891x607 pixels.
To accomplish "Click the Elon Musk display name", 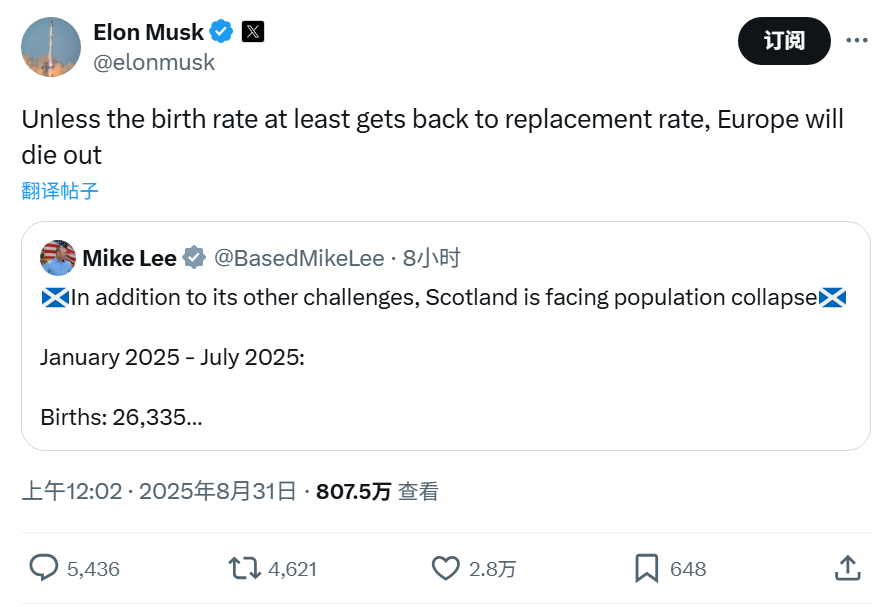I will [148, 32].
